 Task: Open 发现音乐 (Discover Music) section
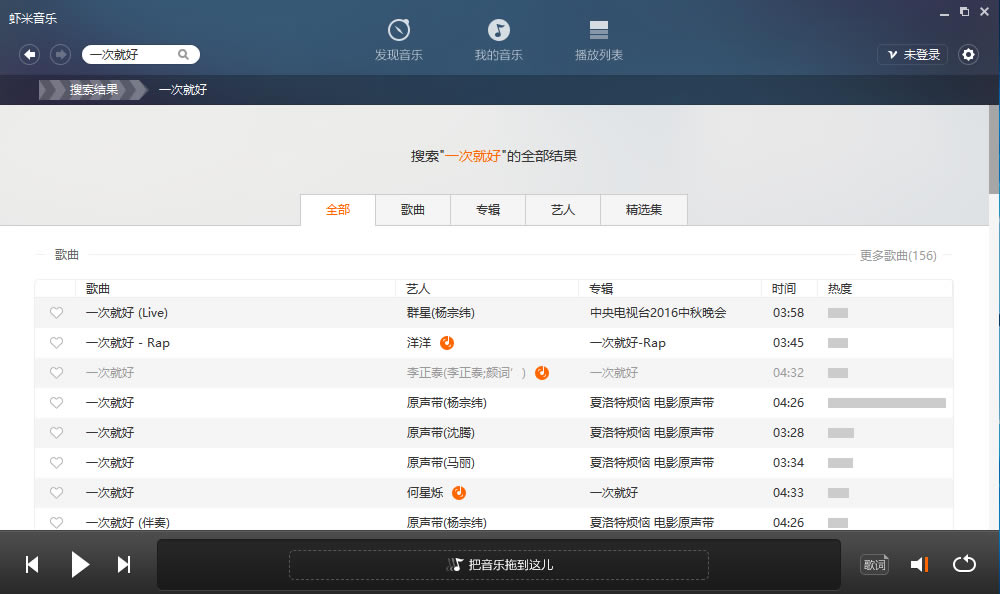[x=399, y=40]
